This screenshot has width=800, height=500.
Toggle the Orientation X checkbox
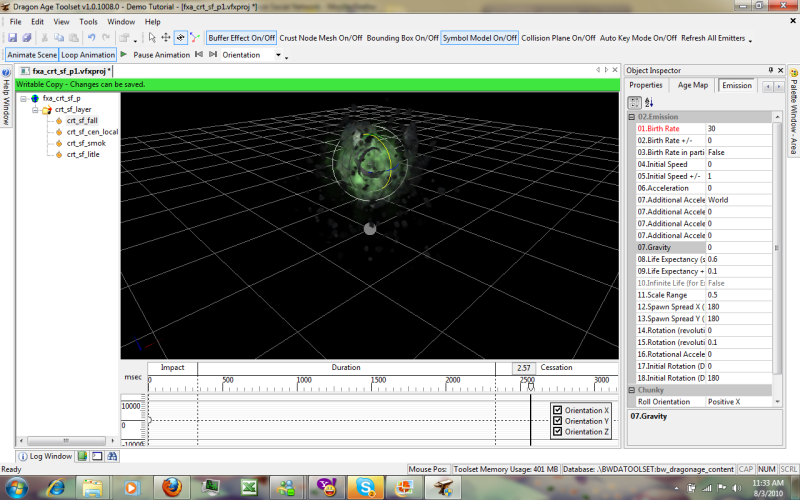click(558, 410)
